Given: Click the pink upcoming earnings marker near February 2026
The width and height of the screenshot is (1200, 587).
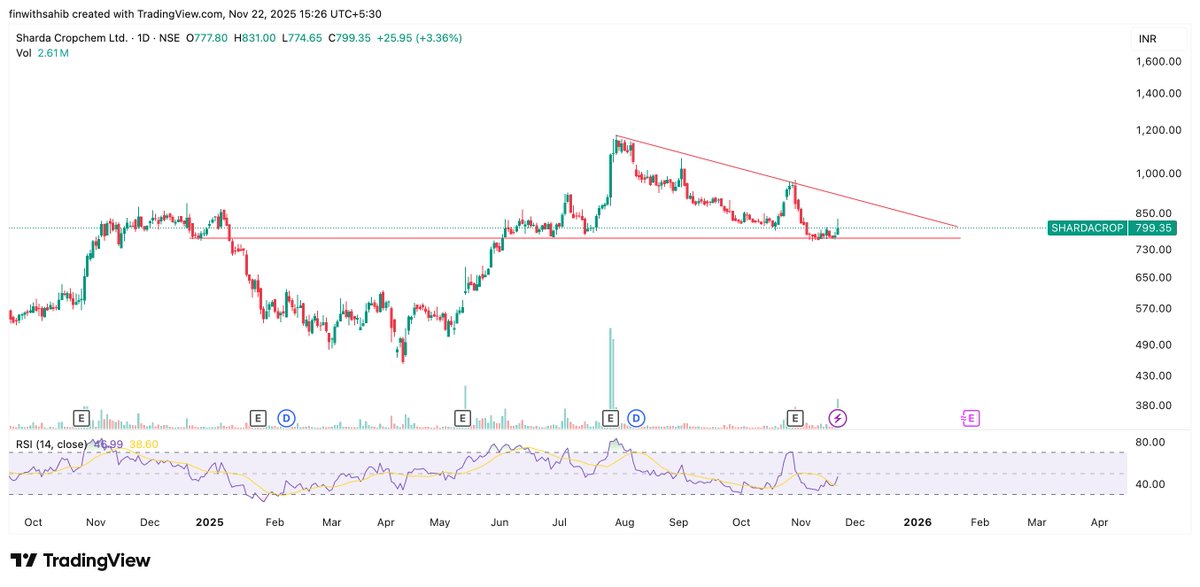Looking at the screenshot, I should (x=968, y=418).
